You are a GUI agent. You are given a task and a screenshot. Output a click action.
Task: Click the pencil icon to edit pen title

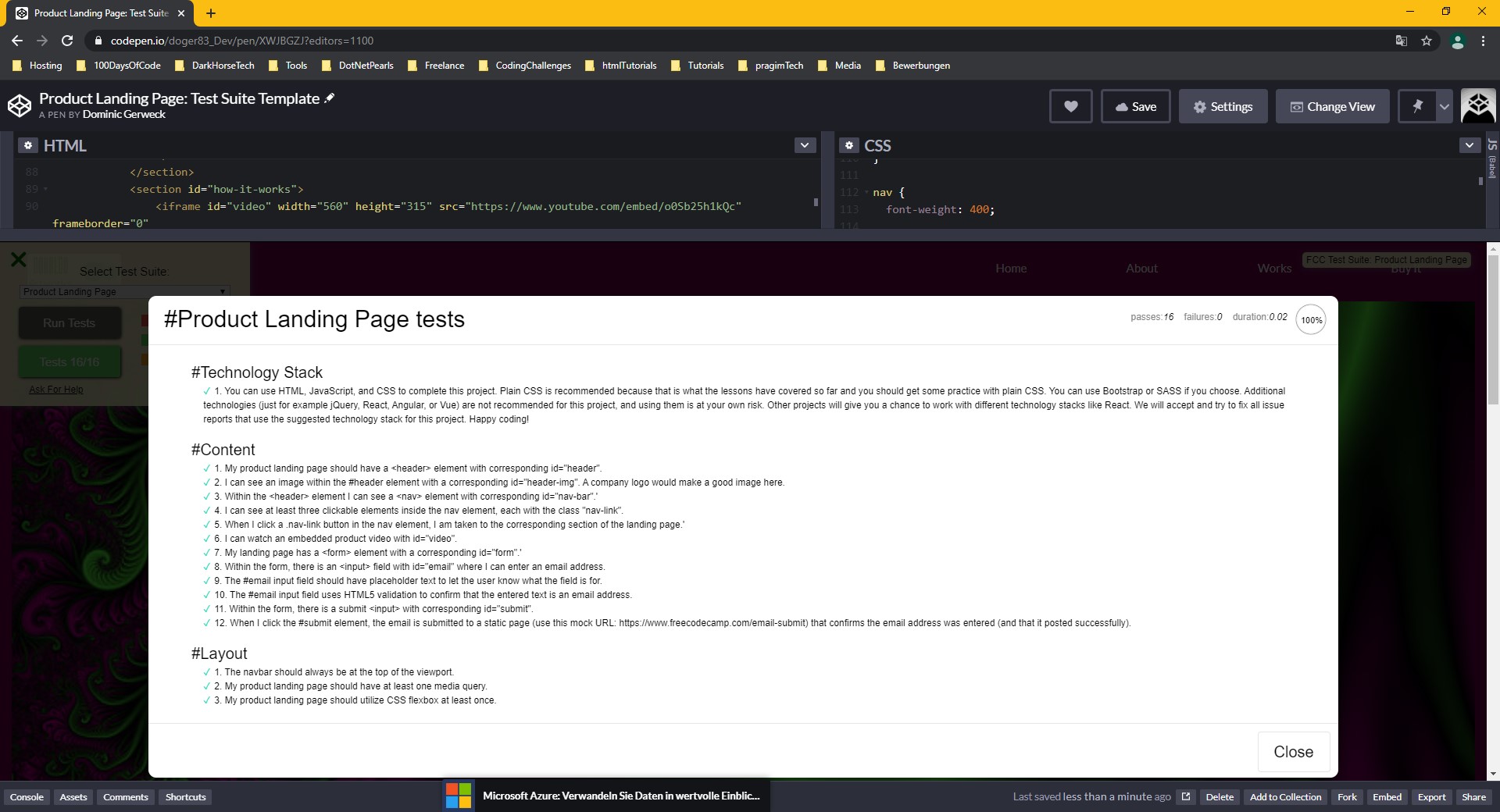[330, 98]
